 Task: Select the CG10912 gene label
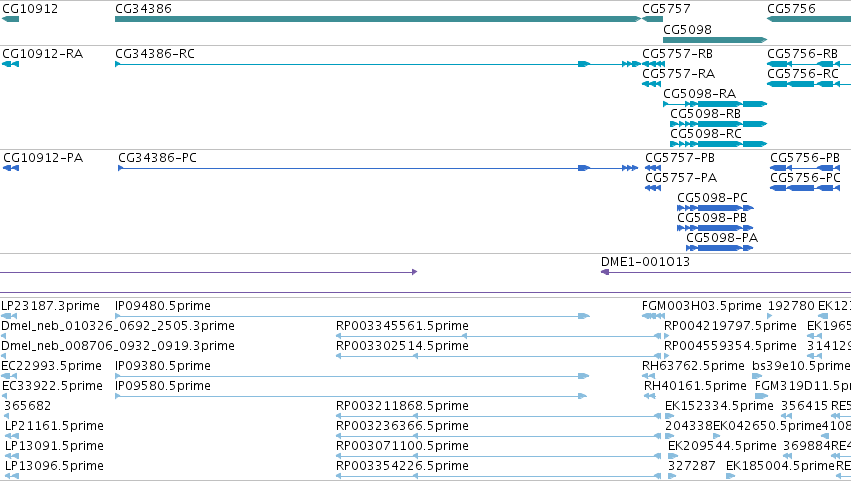pyautogui.click(x=30, y=9)
